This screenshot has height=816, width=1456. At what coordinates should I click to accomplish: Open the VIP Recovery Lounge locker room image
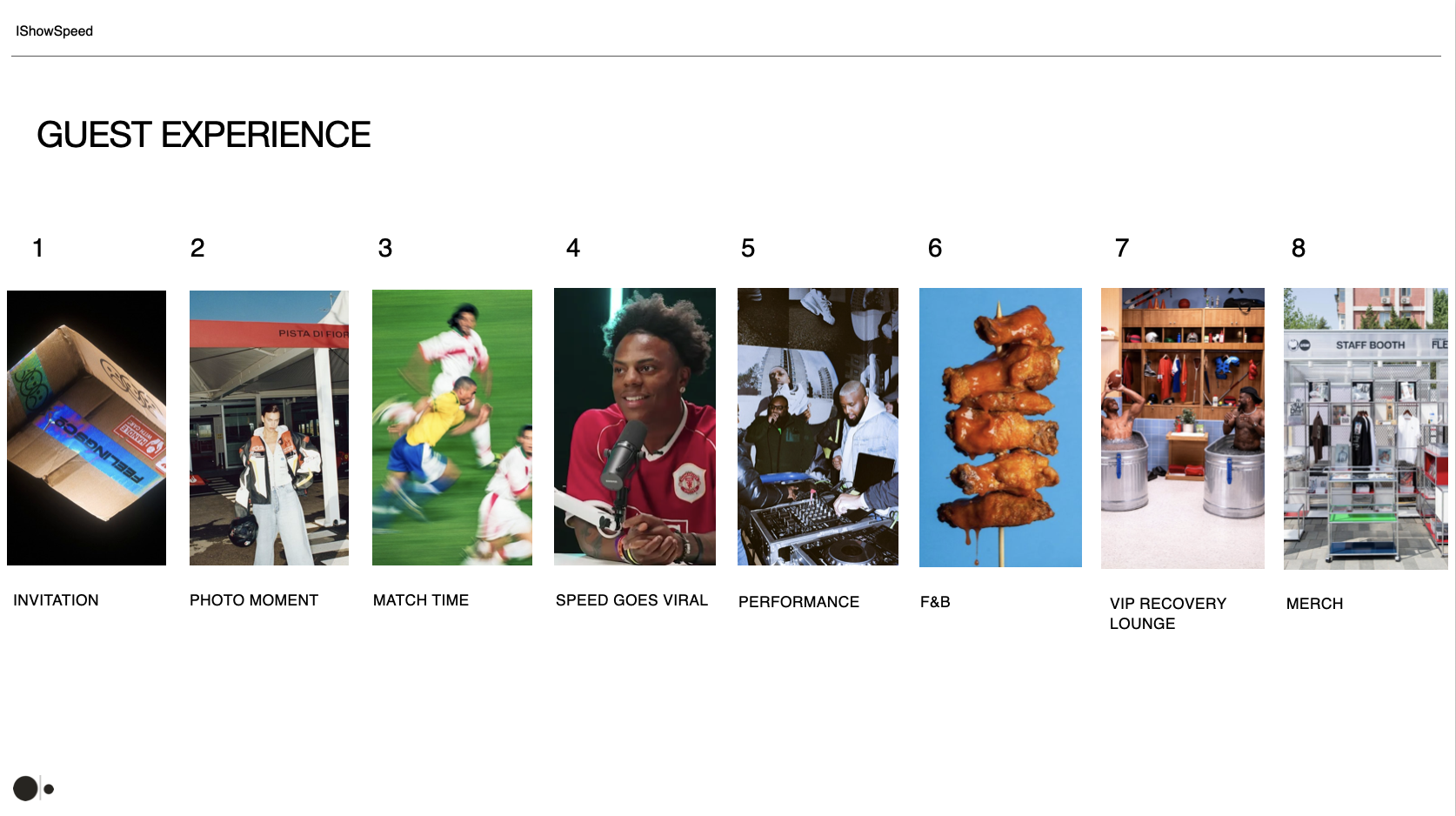point(1183,428)
